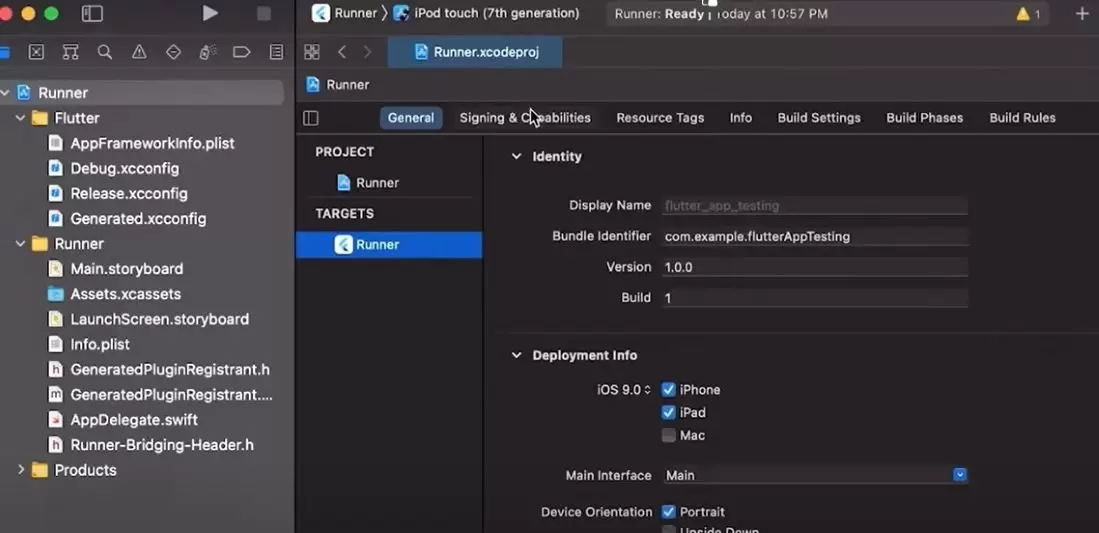
Task: Click the Build number field
Action: 815,298
